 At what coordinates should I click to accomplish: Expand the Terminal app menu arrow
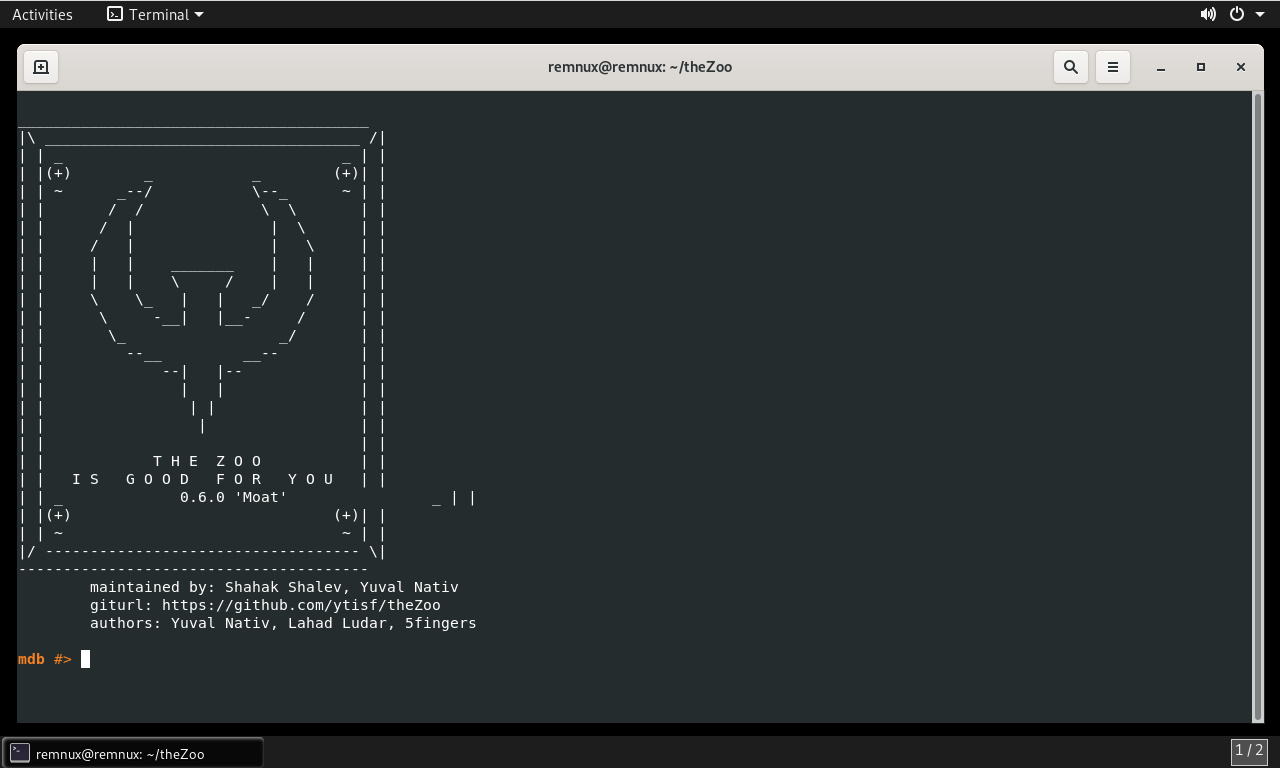point(198,14)
